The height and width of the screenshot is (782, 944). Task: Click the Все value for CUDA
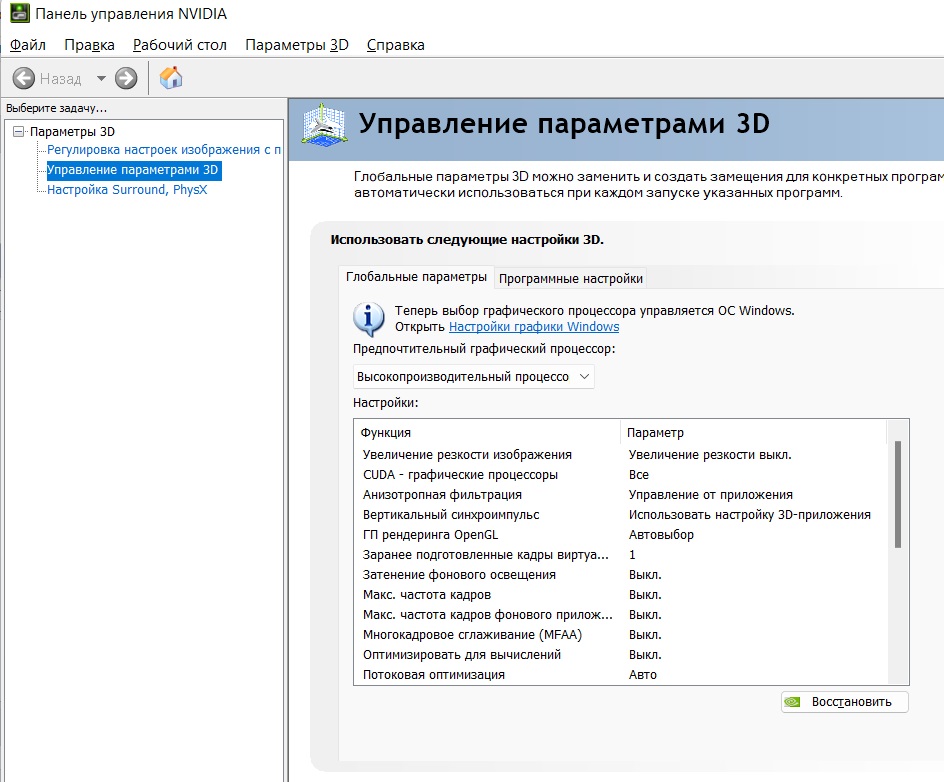click(x=639, y=474)
